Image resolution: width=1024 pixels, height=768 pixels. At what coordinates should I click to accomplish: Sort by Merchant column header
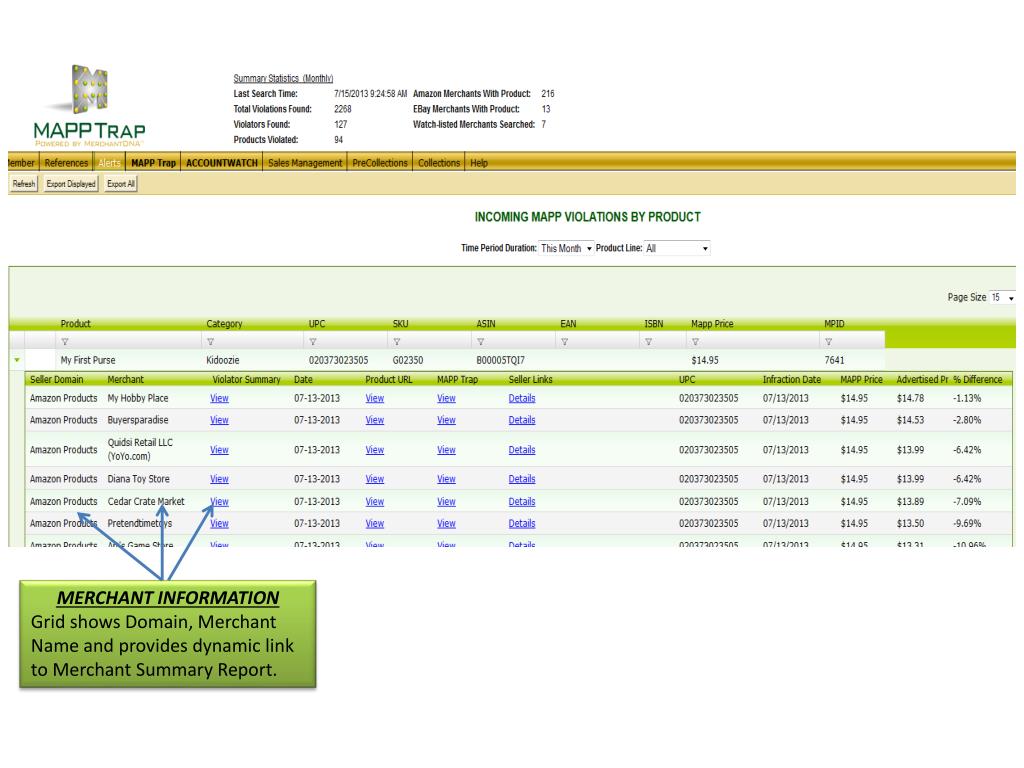point(125,379)
